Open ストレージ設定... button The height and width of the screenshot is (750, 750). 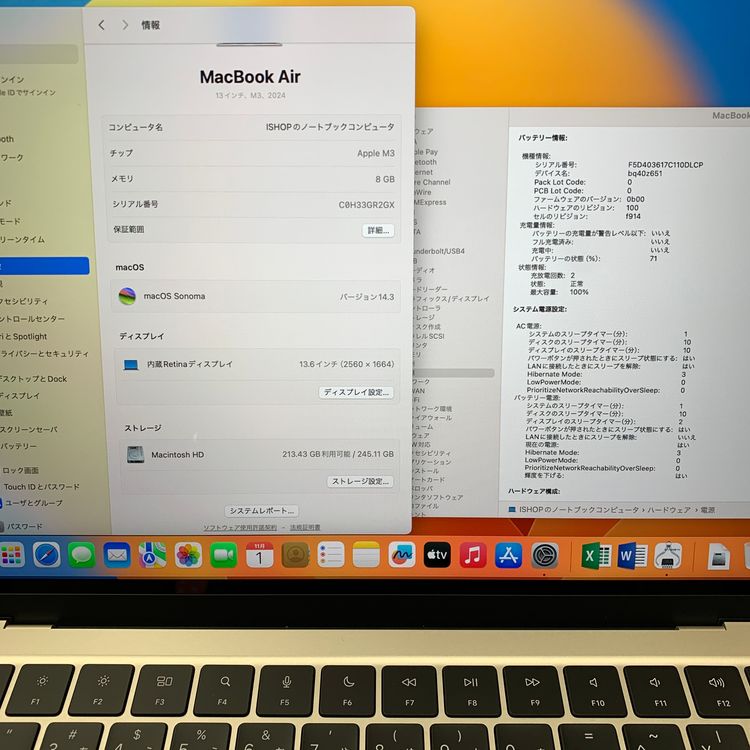pyautogui.click(x=360, y=481)
